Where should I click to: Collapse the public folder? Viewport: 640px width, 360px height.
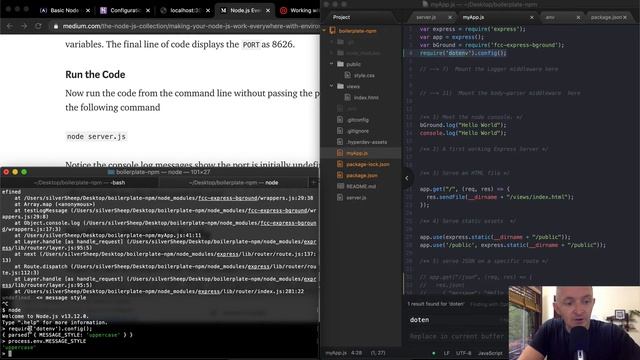[x=331, y=64]
